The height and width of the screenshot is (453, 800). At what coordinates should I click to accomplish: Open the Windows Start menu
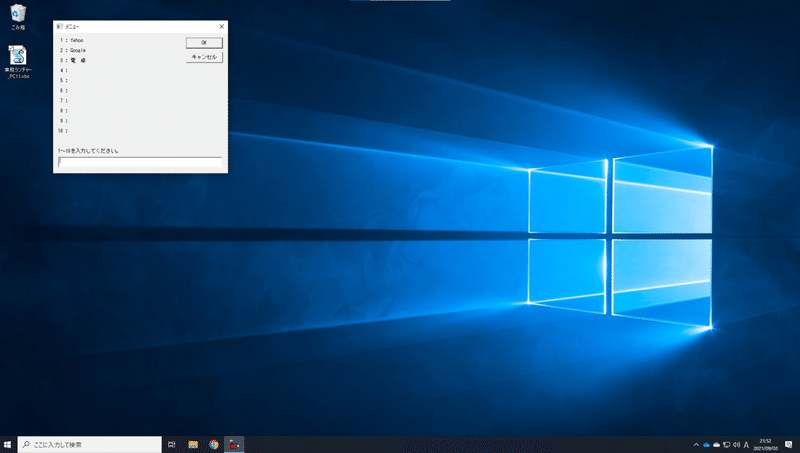point(7,445)
